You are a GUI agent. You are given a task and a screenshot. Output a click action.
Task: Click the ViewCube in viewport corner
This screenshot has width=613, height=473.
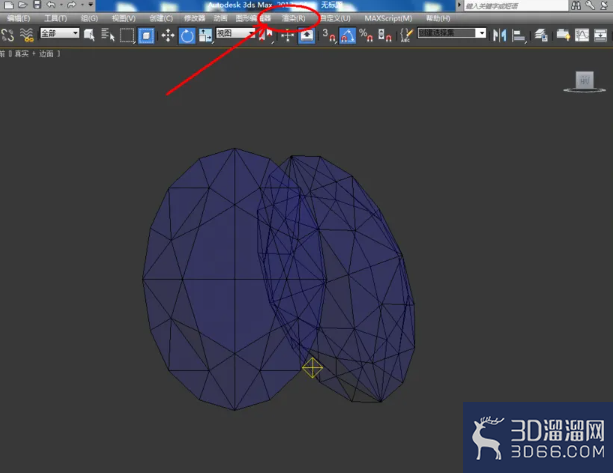click(584, 82)
